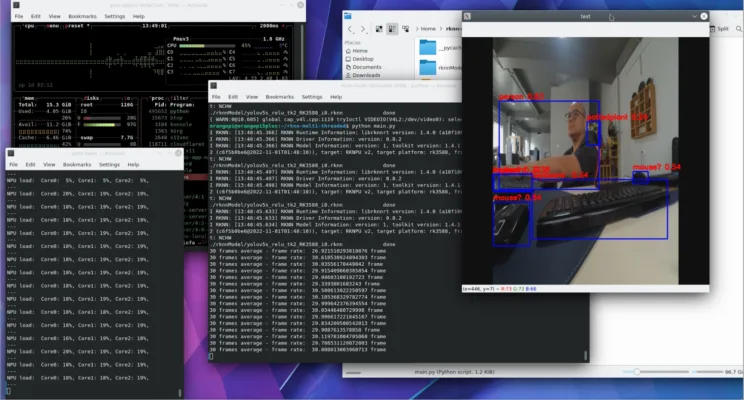Click the main.py status bar text
The height and width of the screenshot is (400, 744).
click(454, 372)
